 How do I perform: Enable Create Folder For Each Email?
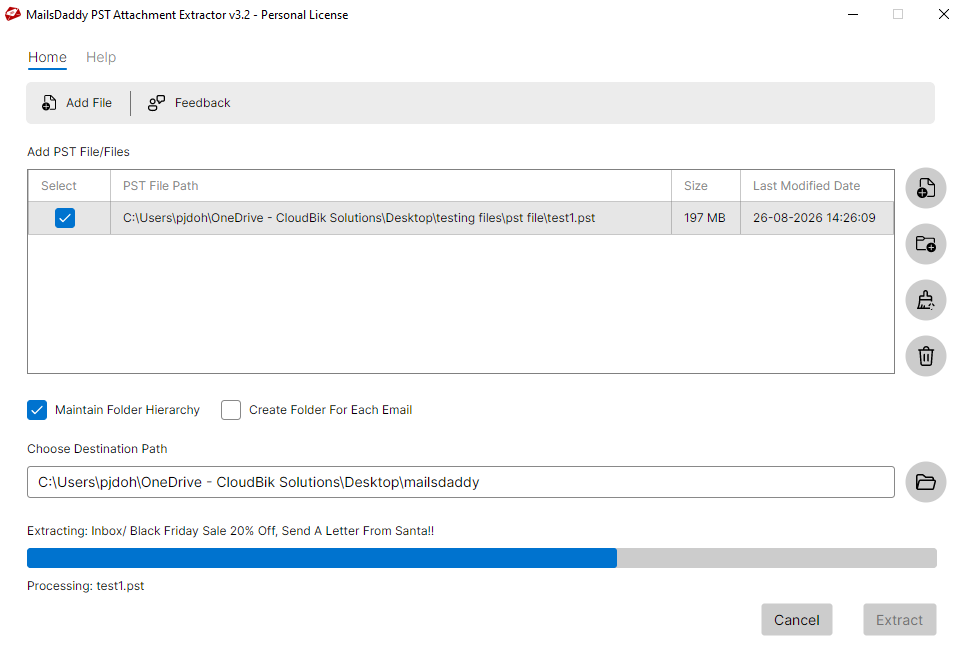(231, 410)
